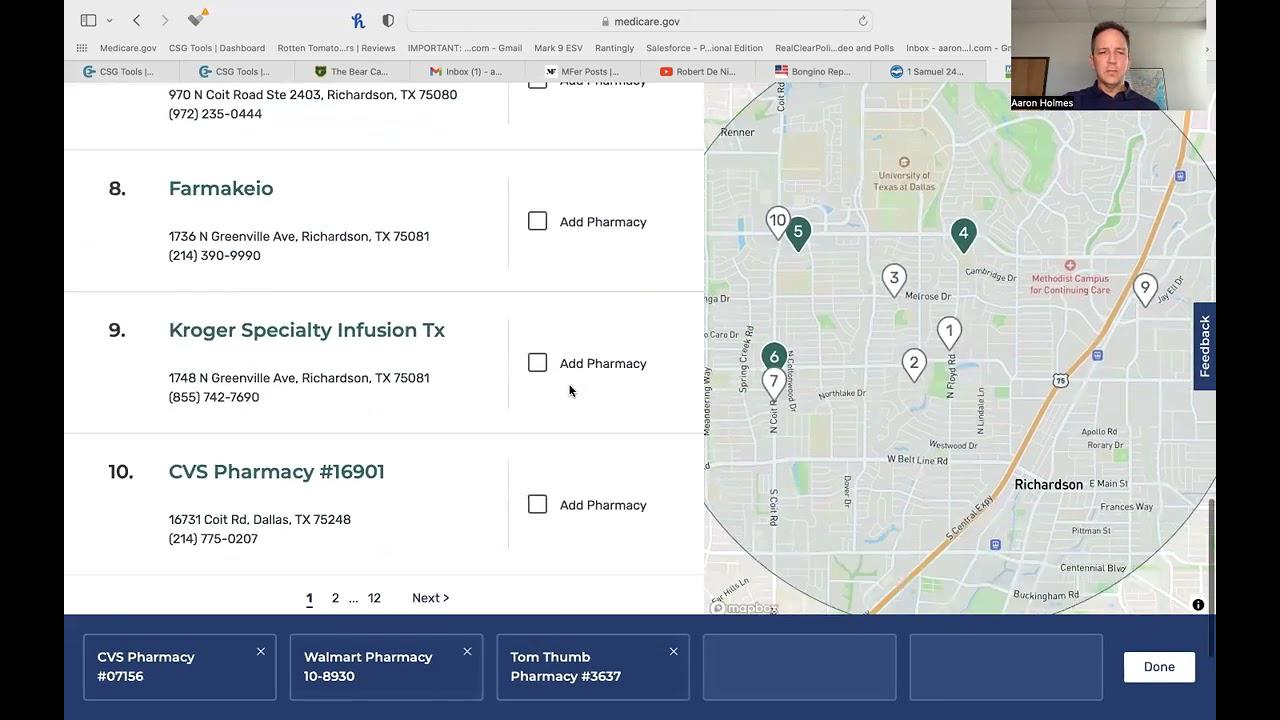Click the medicare.gov address bar
This screenshot has height=720, width=1280.
click(x=640, y=21)
